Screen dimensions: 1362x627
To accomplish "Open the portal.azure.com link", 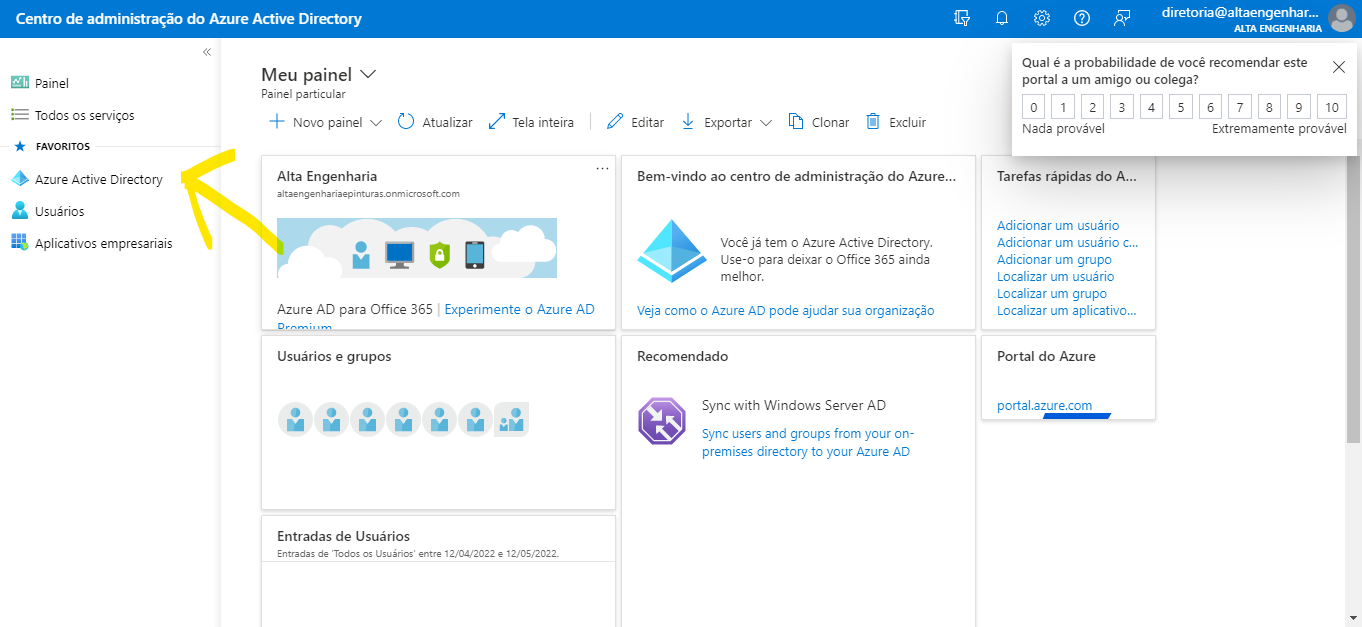I will (1044, 405).
